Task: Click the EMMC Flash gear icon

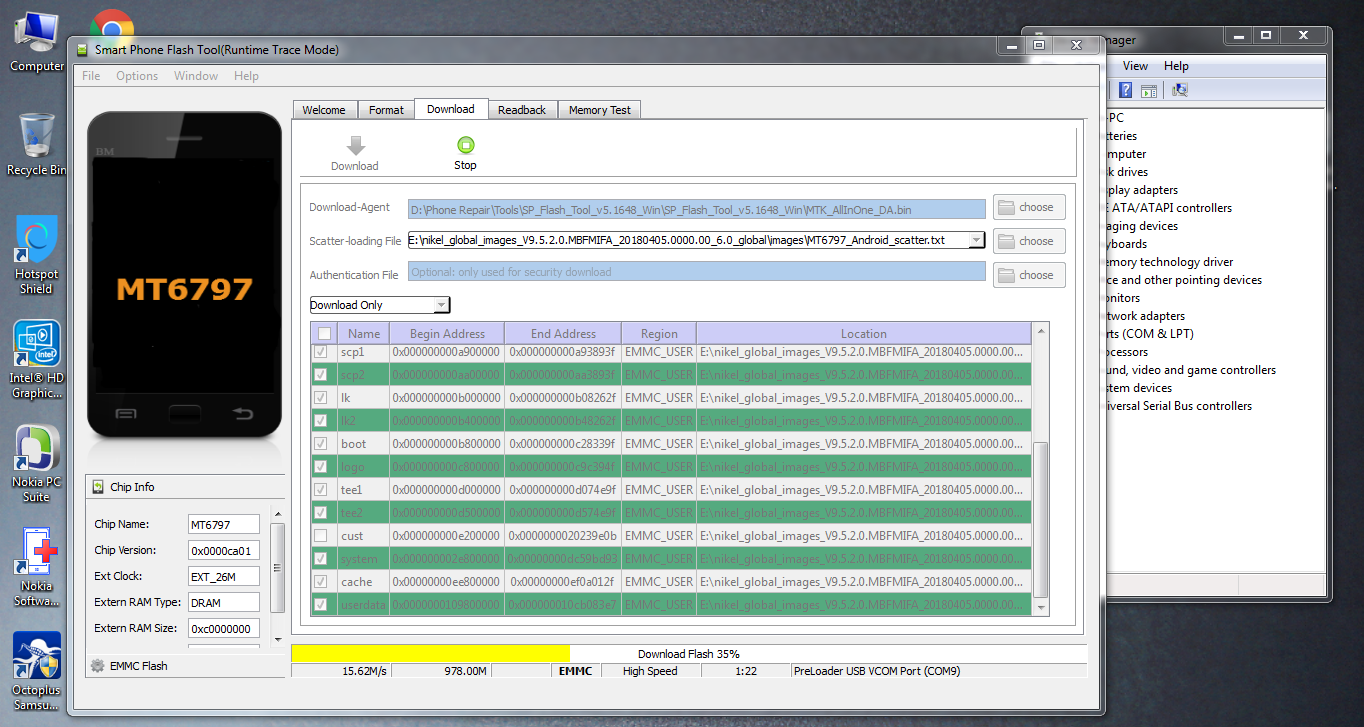Action: point(97,665)
